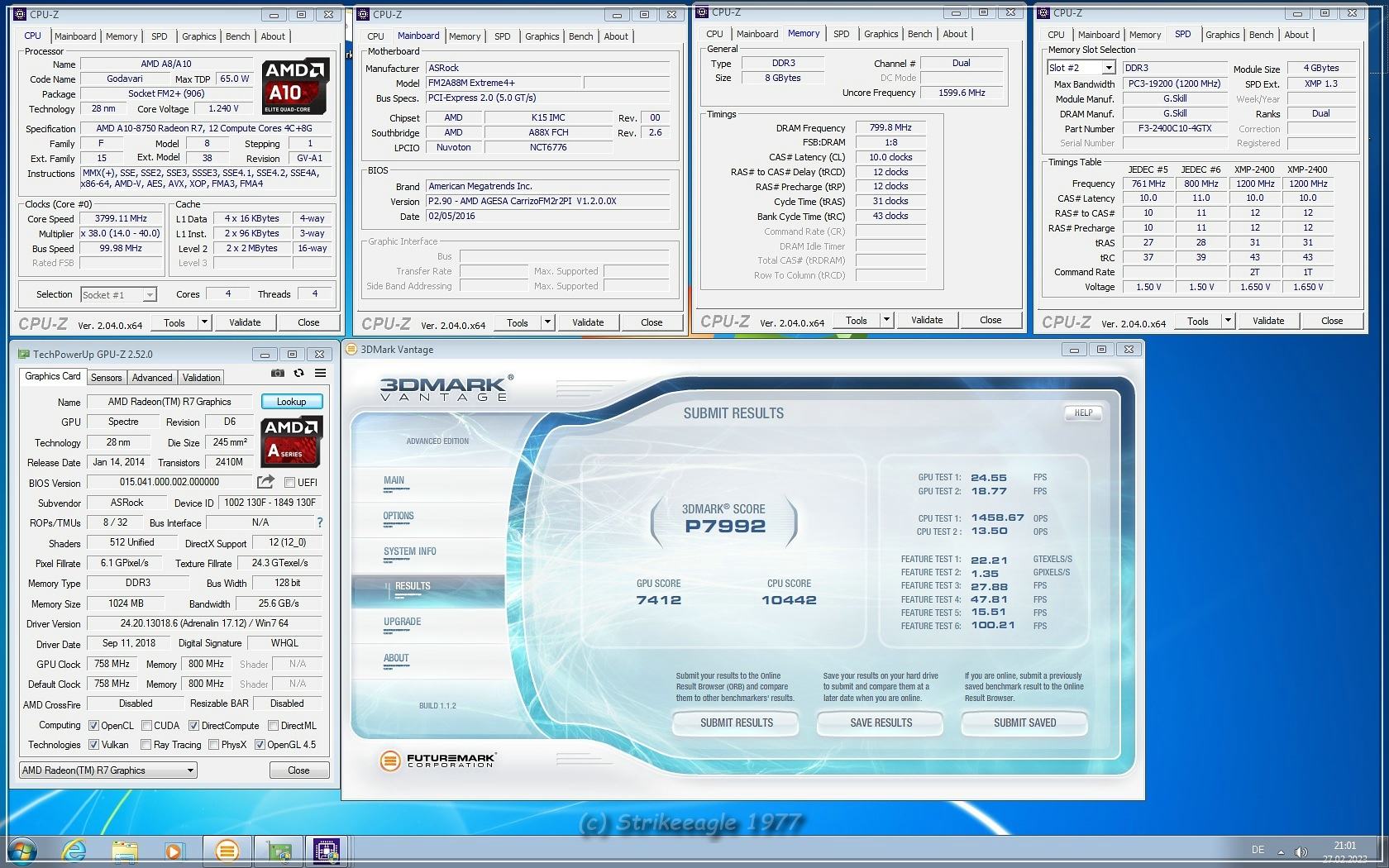1389x868 pixels.
Task: Open GPU selection dropdown AMD Radeon R7
Action: (107, 770)
